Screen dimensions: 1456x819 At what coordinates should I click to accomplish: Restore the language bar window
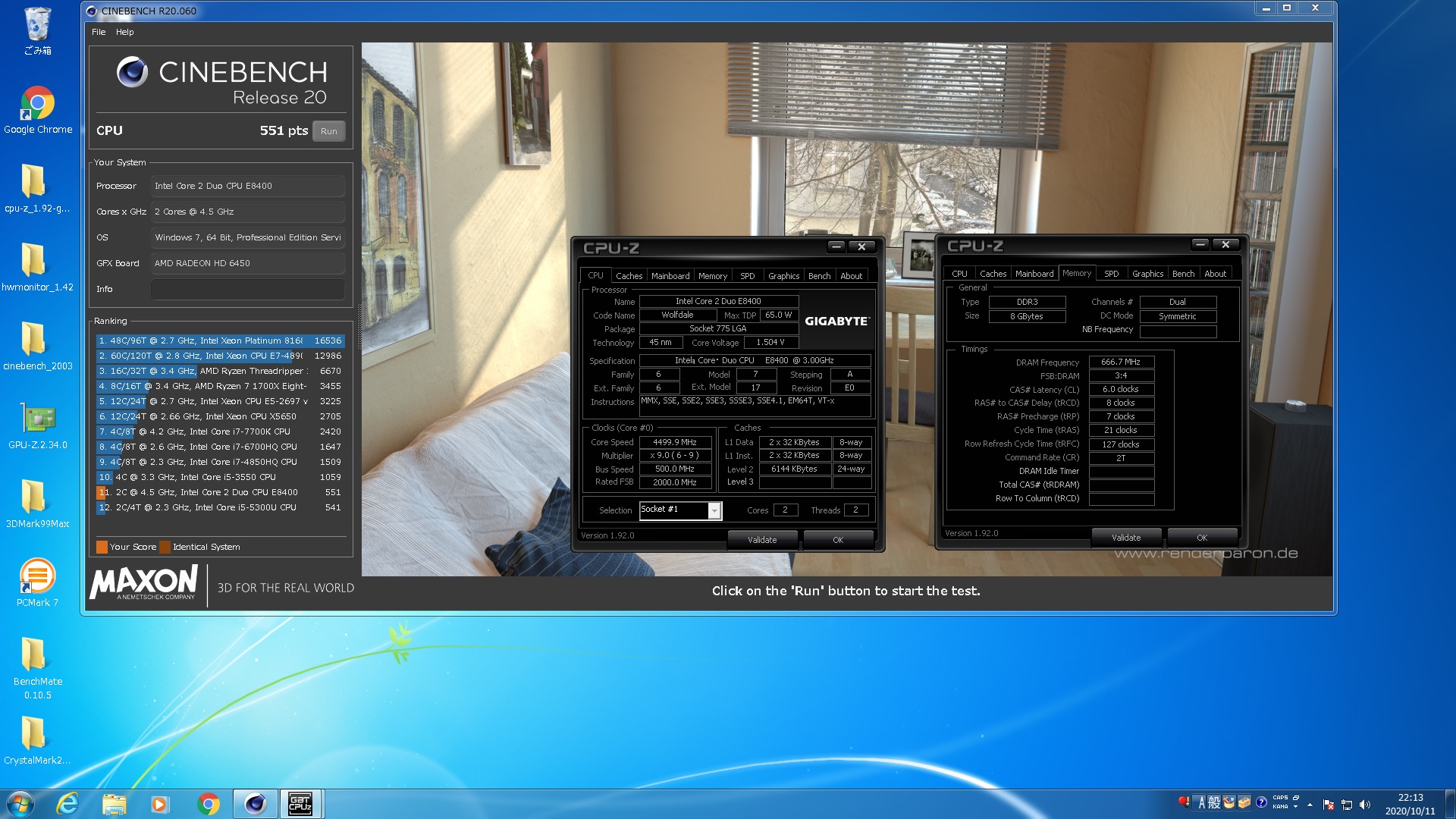point(1296,798)
